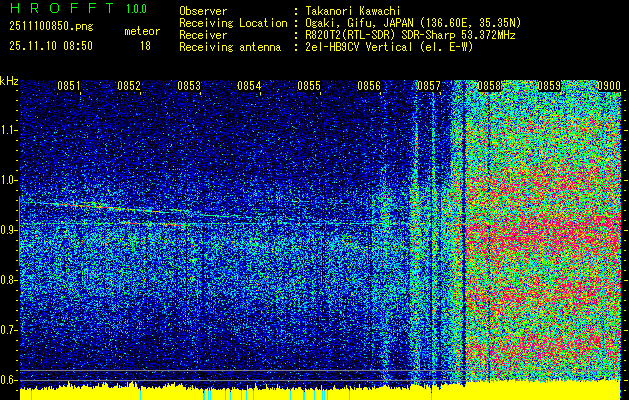Click the HROFFT title text
Viewport: 629px width, 400px height.
pos(62,8)
